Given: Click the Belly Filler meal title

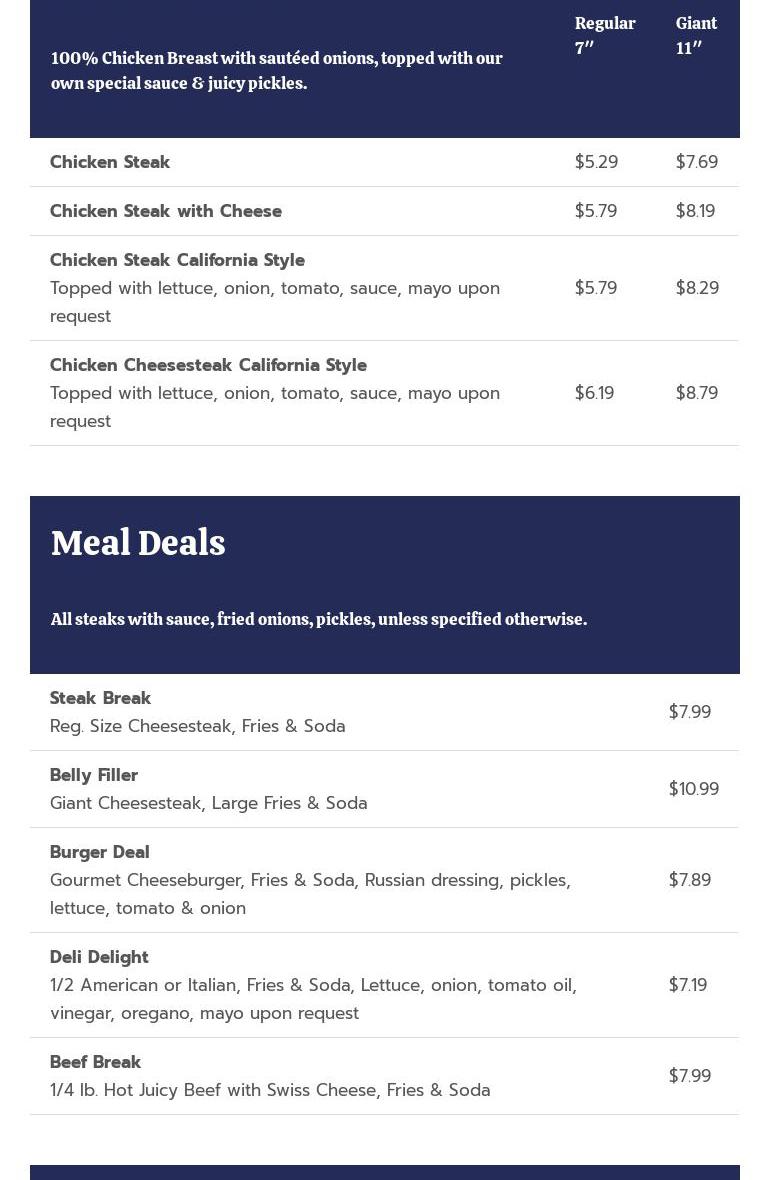Looking at the screenshot, I should coord(94,775).
